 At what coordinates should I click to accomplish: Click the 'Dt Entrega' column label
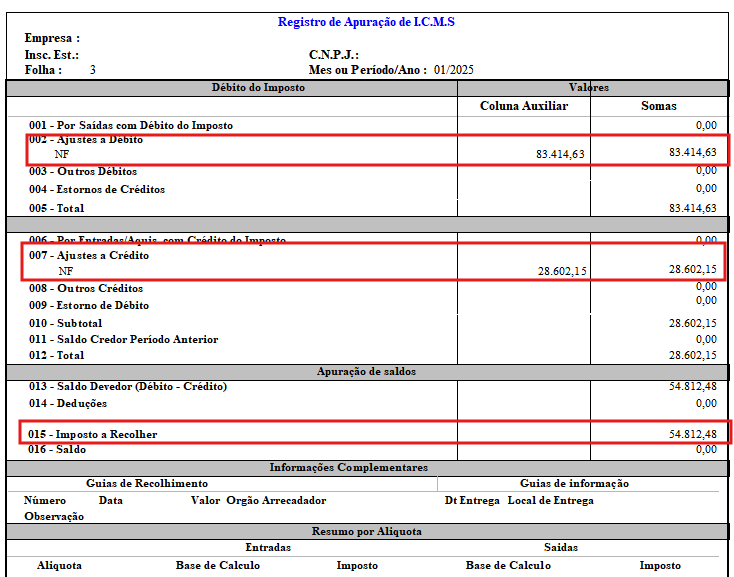[x=472, y=500]
